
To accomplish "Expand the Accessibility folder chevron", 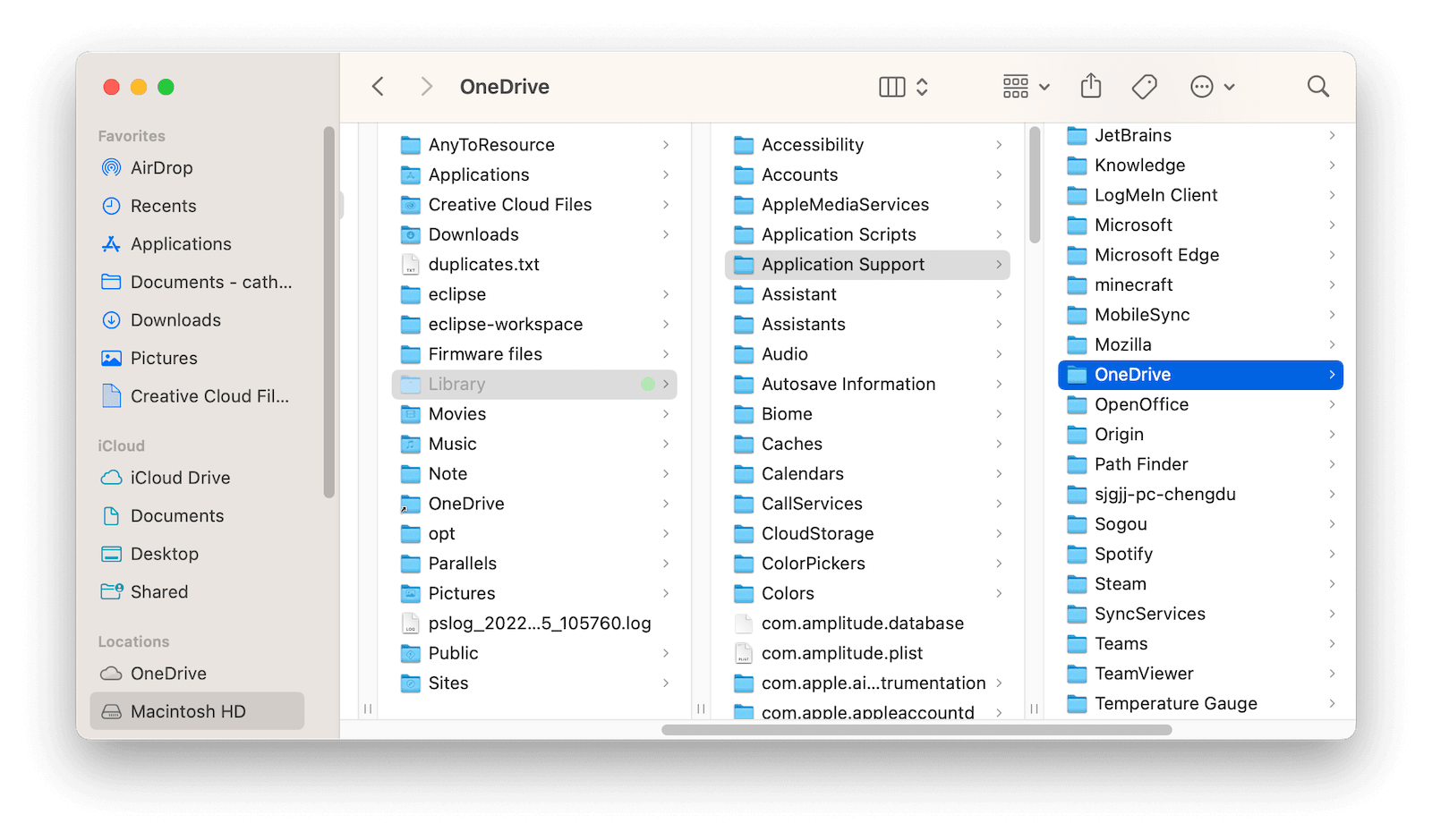I will [999, 145].
